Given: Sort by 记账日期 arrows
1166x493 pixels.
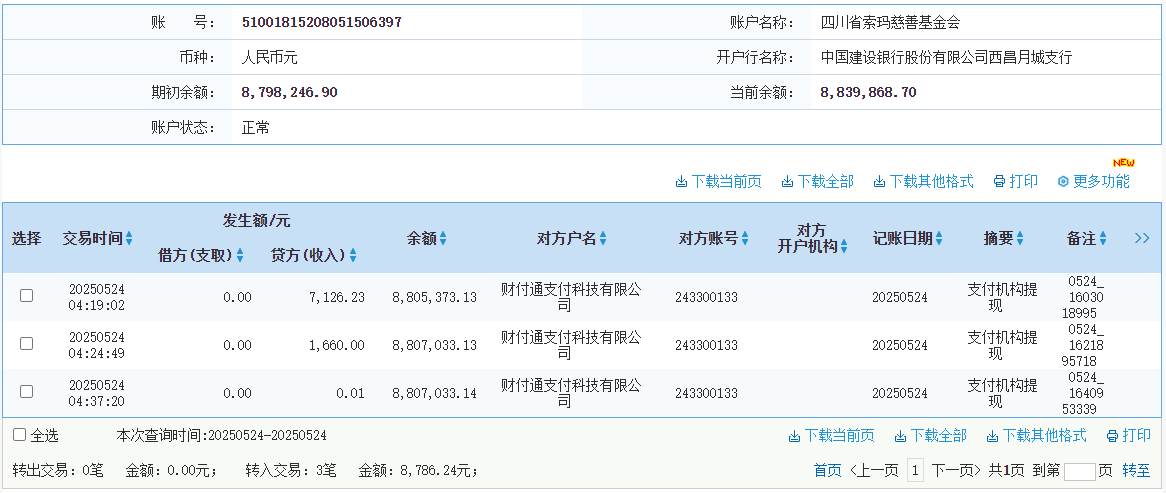Looking at the screenshot, I should coord(939,239).
